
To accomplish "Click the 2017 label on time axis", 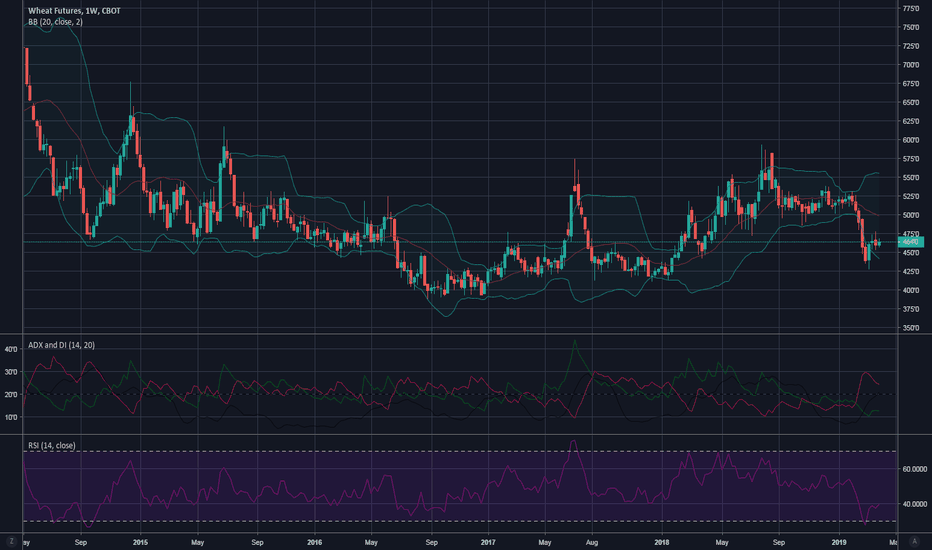I will 488,542.
